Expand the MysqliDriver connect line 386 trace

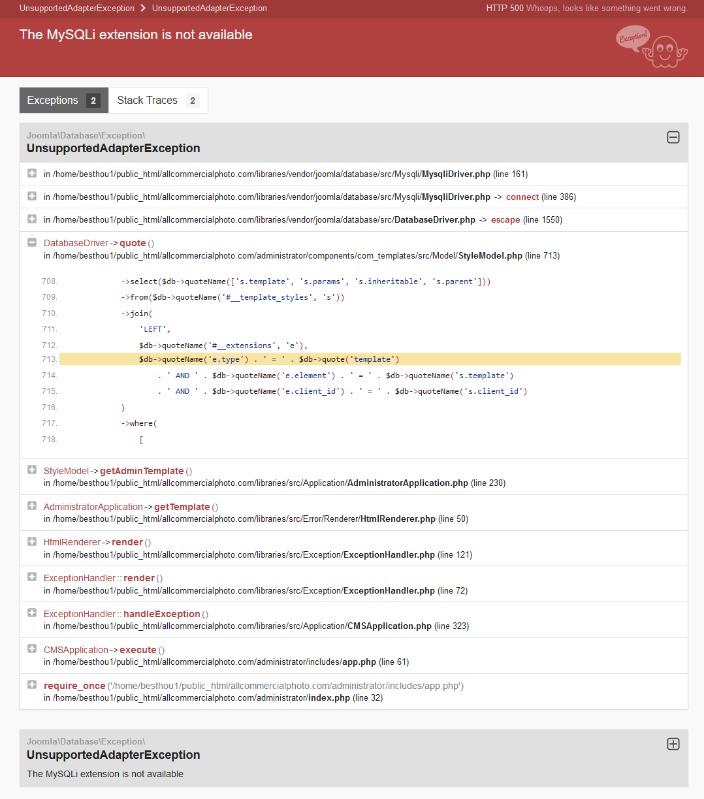click(x=32, y=196)
